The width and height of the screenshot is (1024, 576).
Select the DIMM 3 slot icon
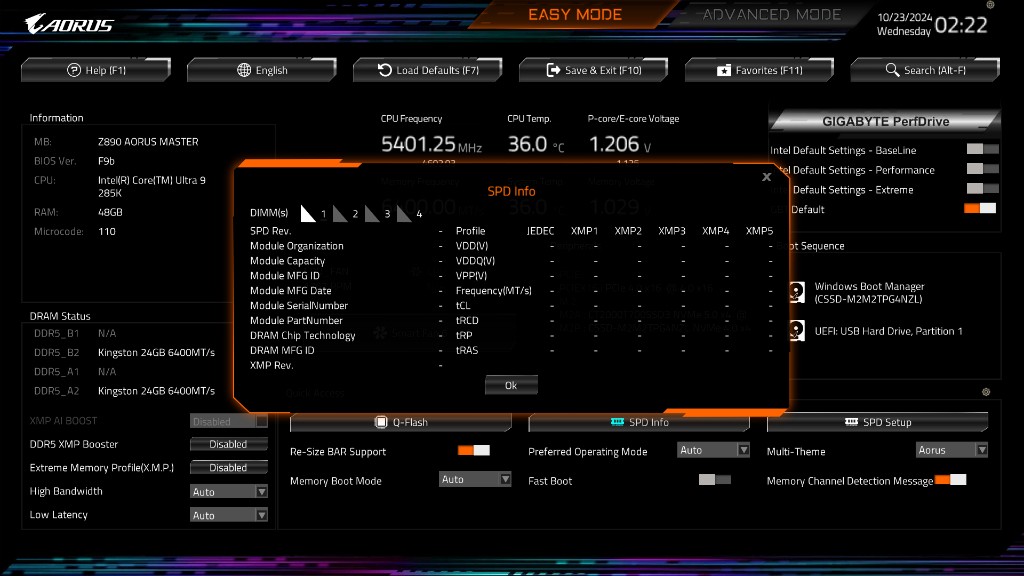point(373,213)
